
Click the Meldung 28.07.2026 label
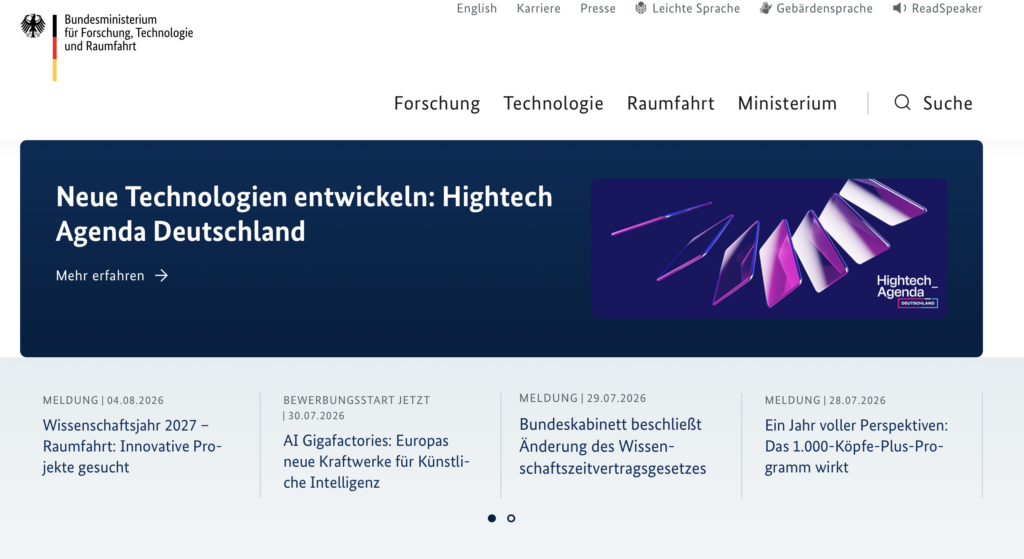point(825,400)
